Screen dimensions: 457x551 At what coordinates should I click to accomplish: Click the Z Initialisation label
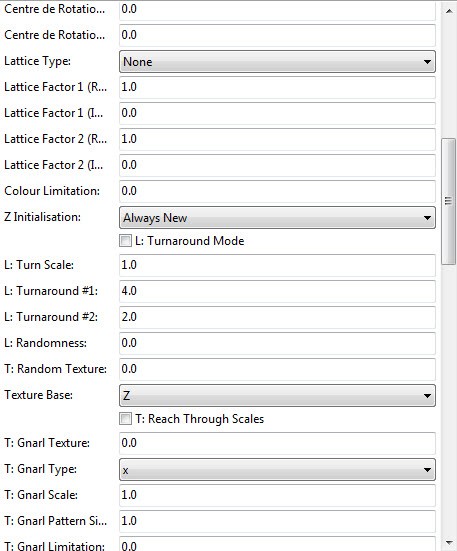pyautogui.click(x=43, y=217)
